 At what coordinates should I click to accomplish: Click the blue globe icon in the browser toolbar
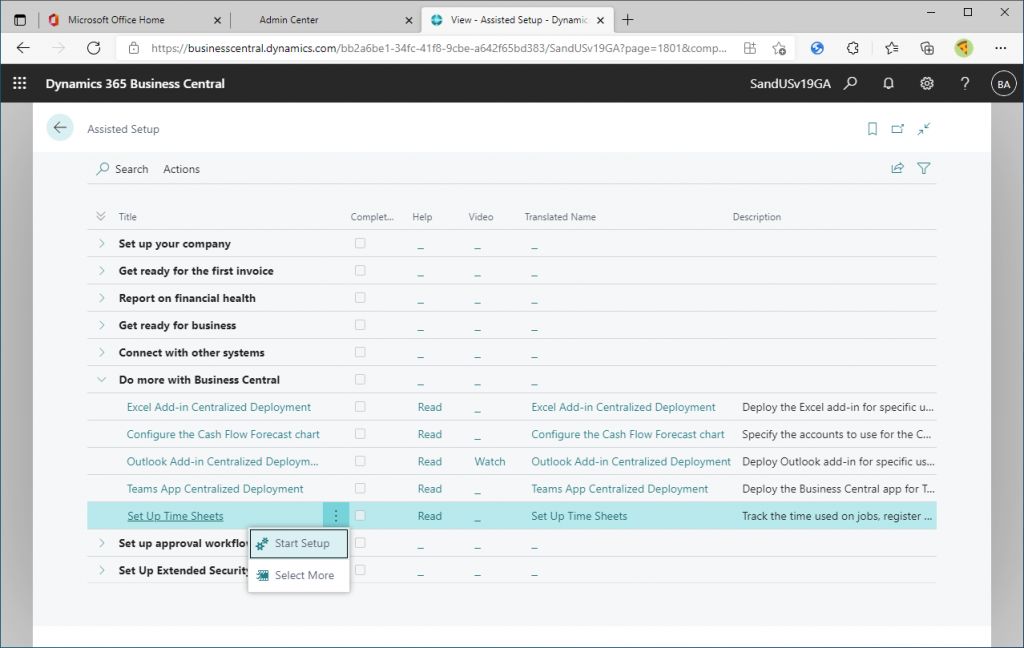click(x=817, y=48)
